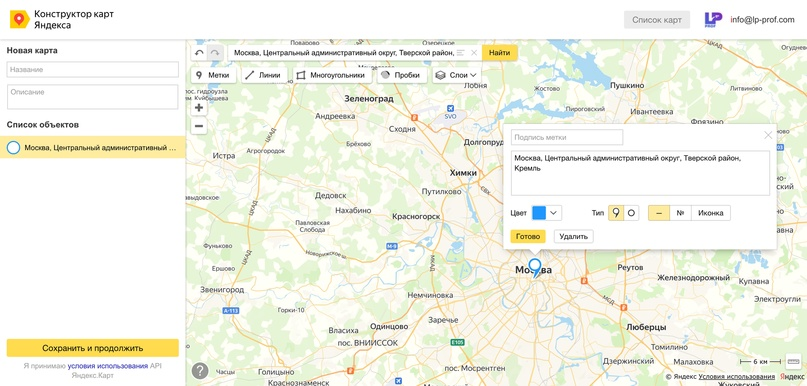807x386 pixels.
Task: Expand the Слои layers dropdown
Action: click(x=456, y=75)
